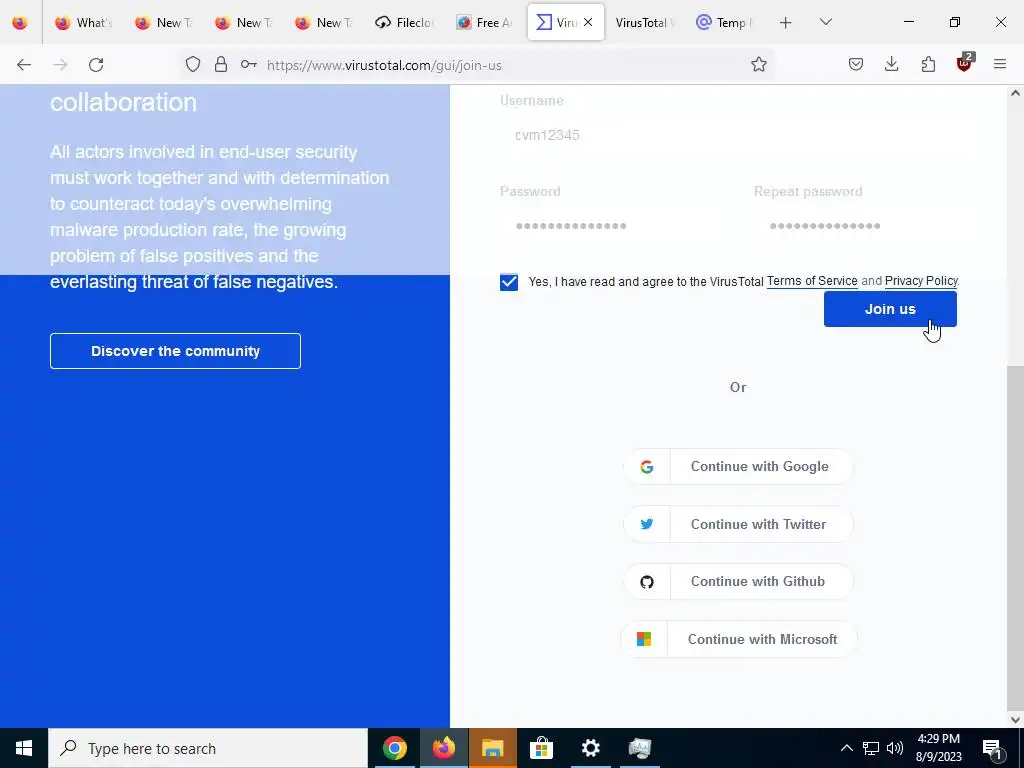This screenshot has width=1024, height=768.
Task: Click the volume speaker tray icon
Action: [895, 748]
